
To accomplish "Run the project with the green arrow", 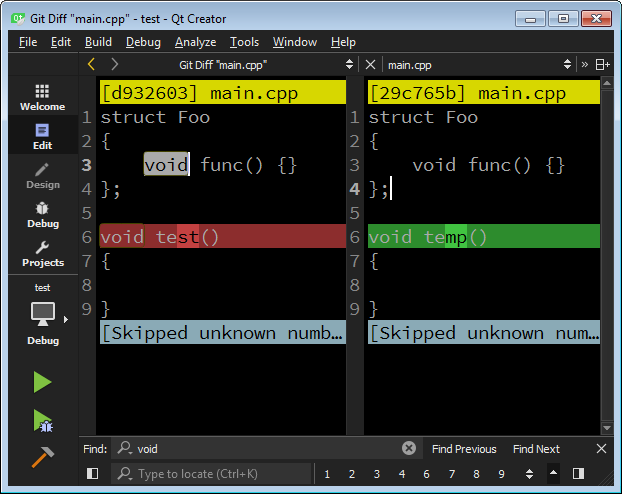I will coord(42,382).
